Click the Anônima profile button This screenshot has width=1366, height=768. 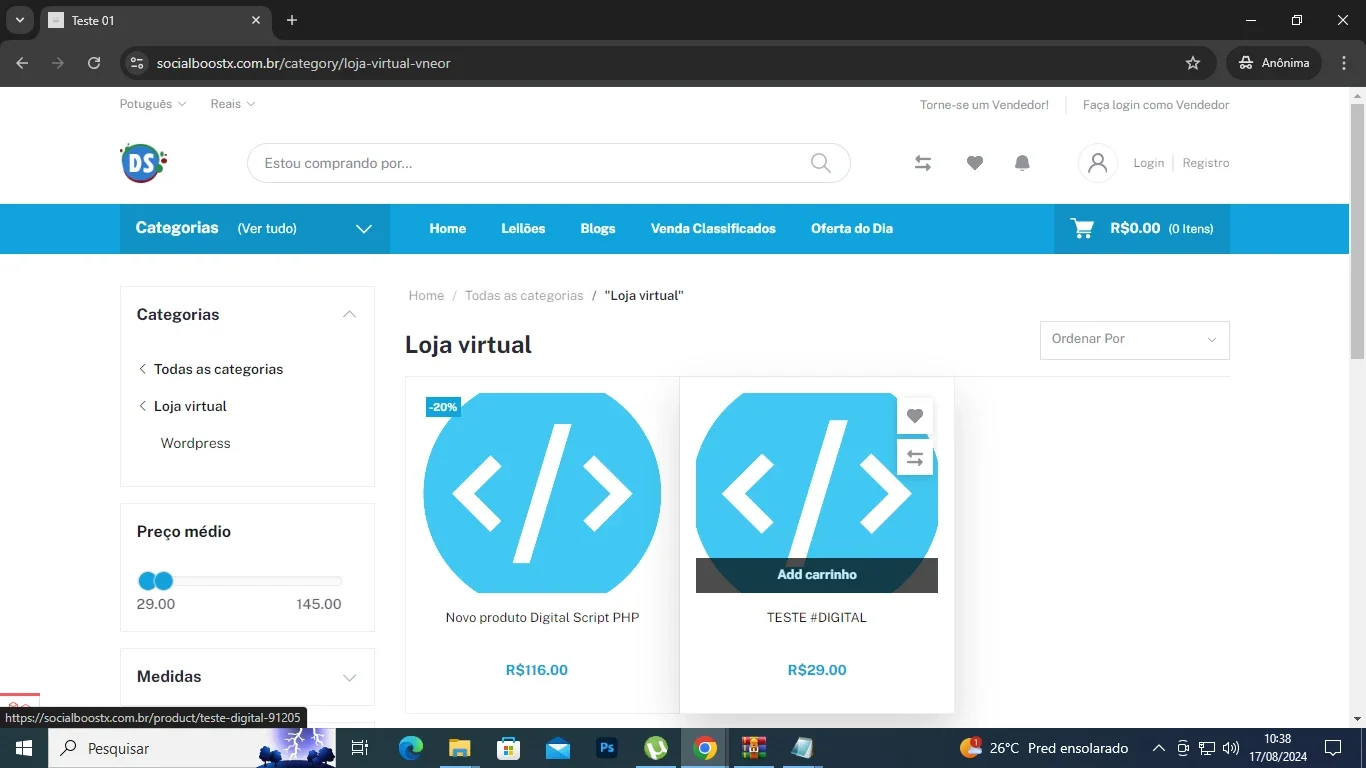tap(1274, 63)
